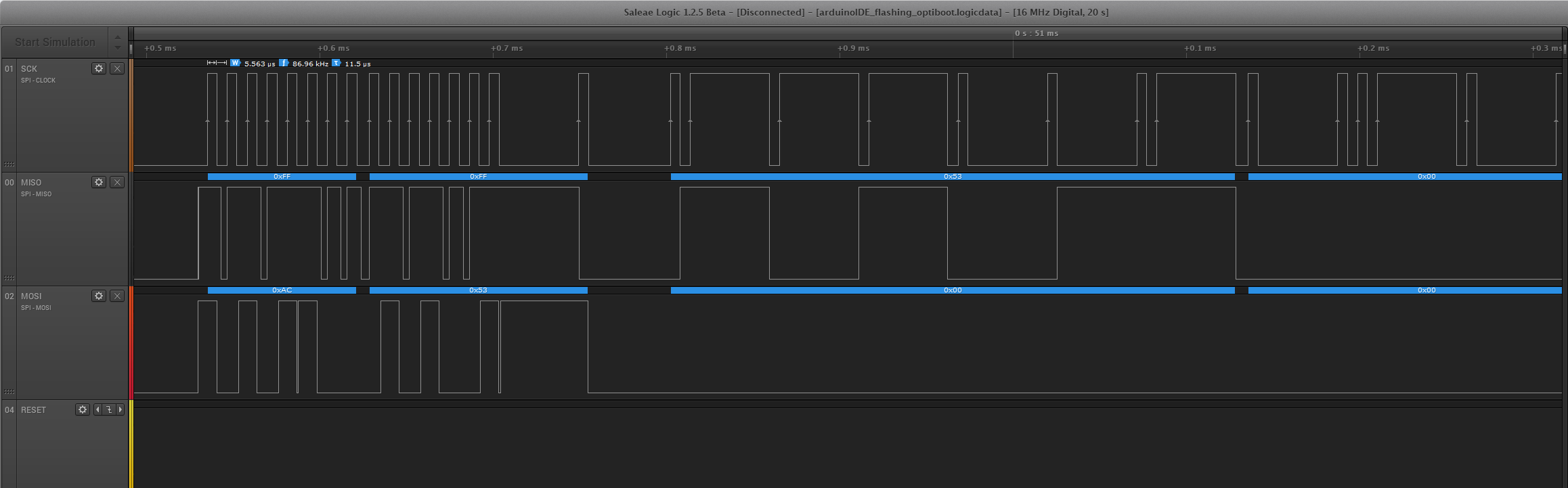Click channel number 01 of SCK
Screen dimensions: 1568x488
click(9, 69)
